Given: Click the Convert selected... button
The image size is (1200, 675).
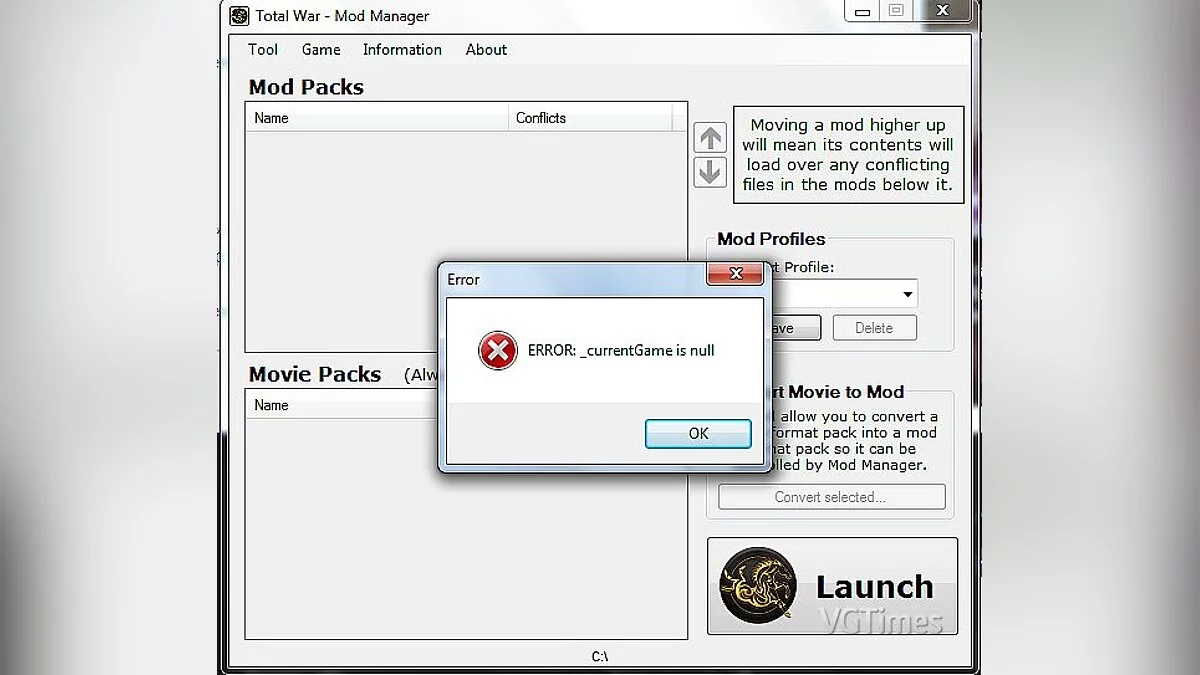Looking at the screenshot, I should [x=831, y=497].
